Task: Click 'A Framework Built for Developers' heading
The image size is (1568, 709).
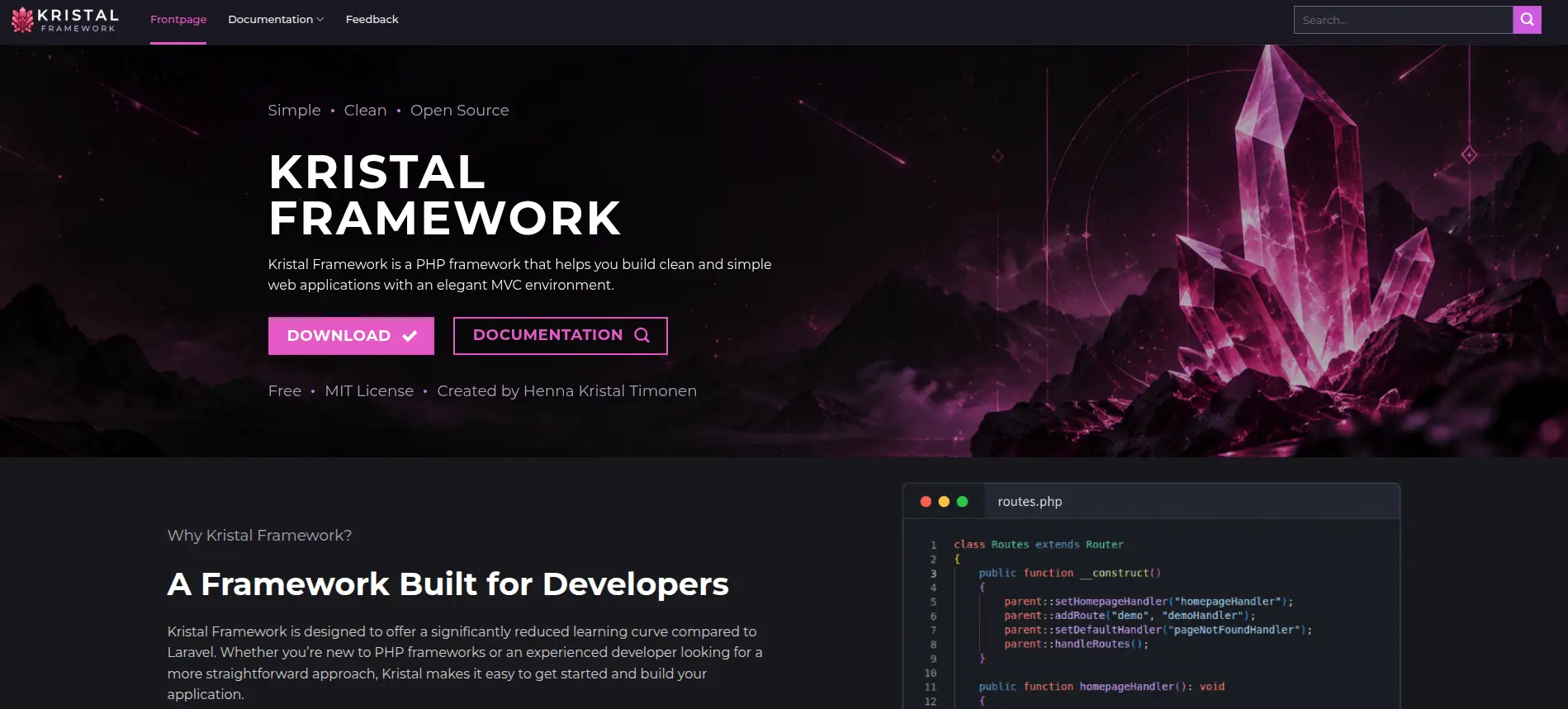Action: (448, 584)
